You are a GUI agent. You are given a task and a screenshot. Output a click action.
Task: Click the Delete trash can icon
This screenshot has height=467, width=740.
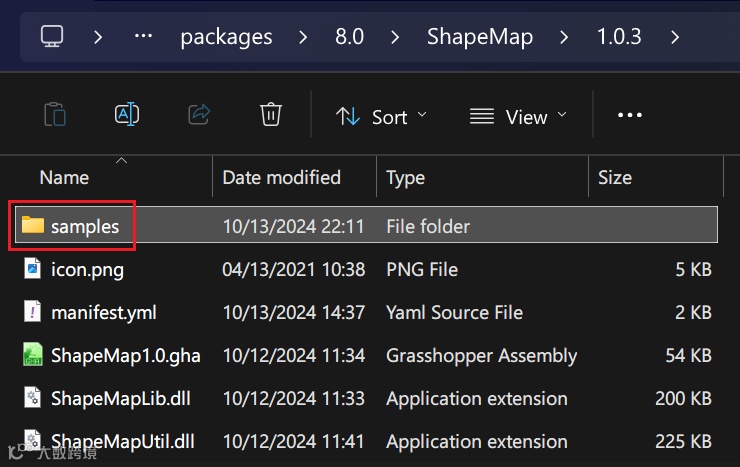click(270, 115)
